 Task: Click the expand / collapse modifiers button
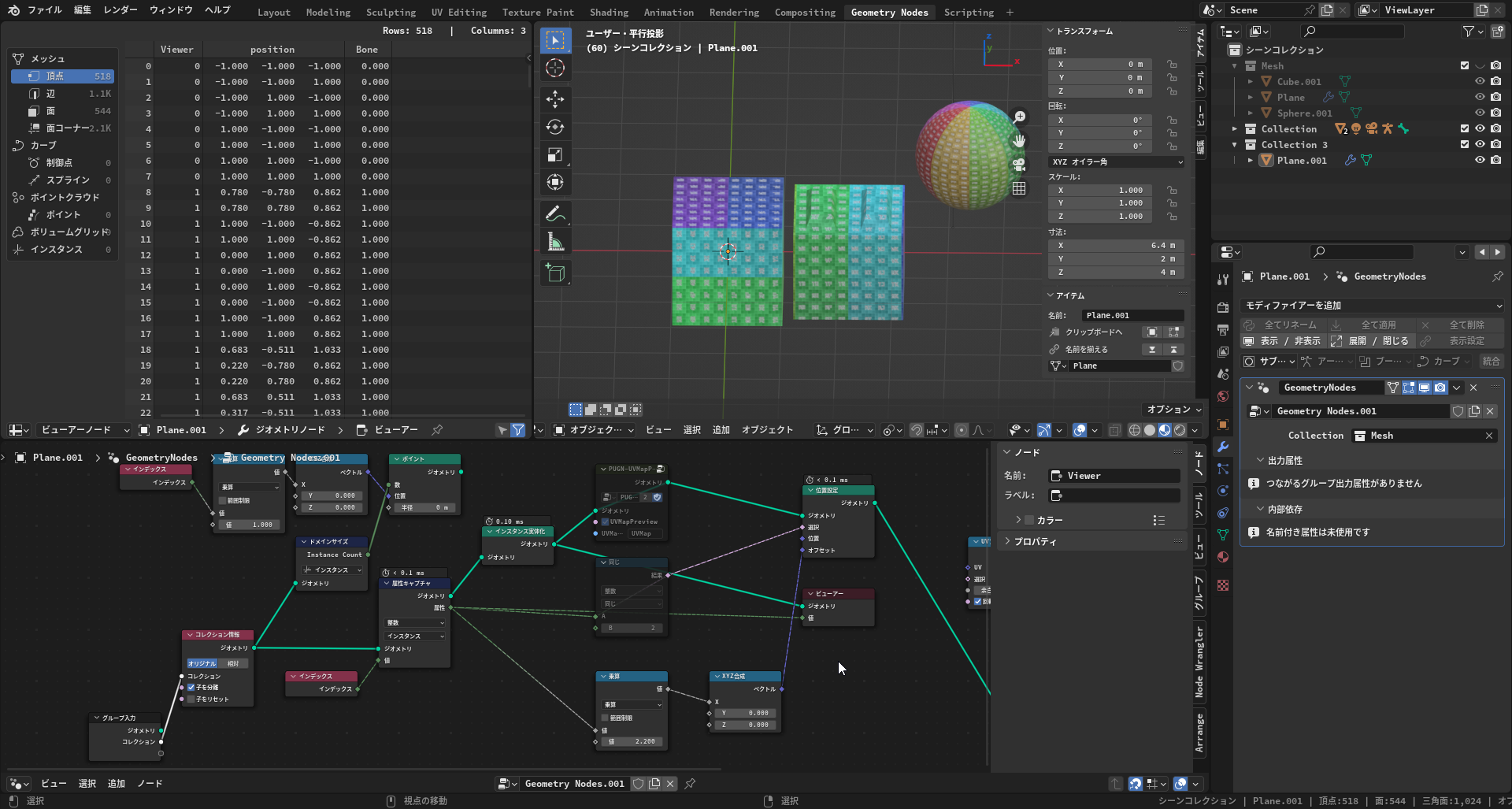[x=1371, y=341]
